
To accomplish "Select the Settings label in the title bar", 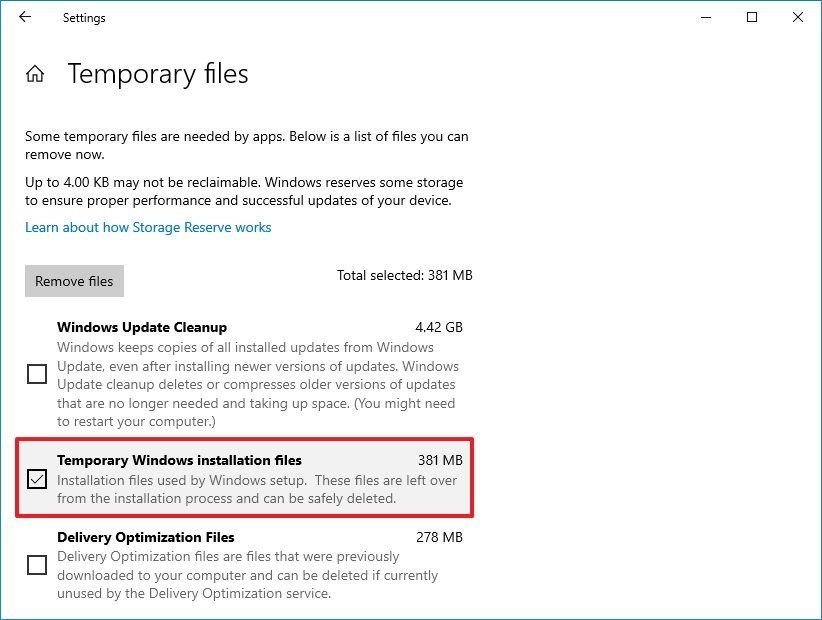I will tap(83, 17).
